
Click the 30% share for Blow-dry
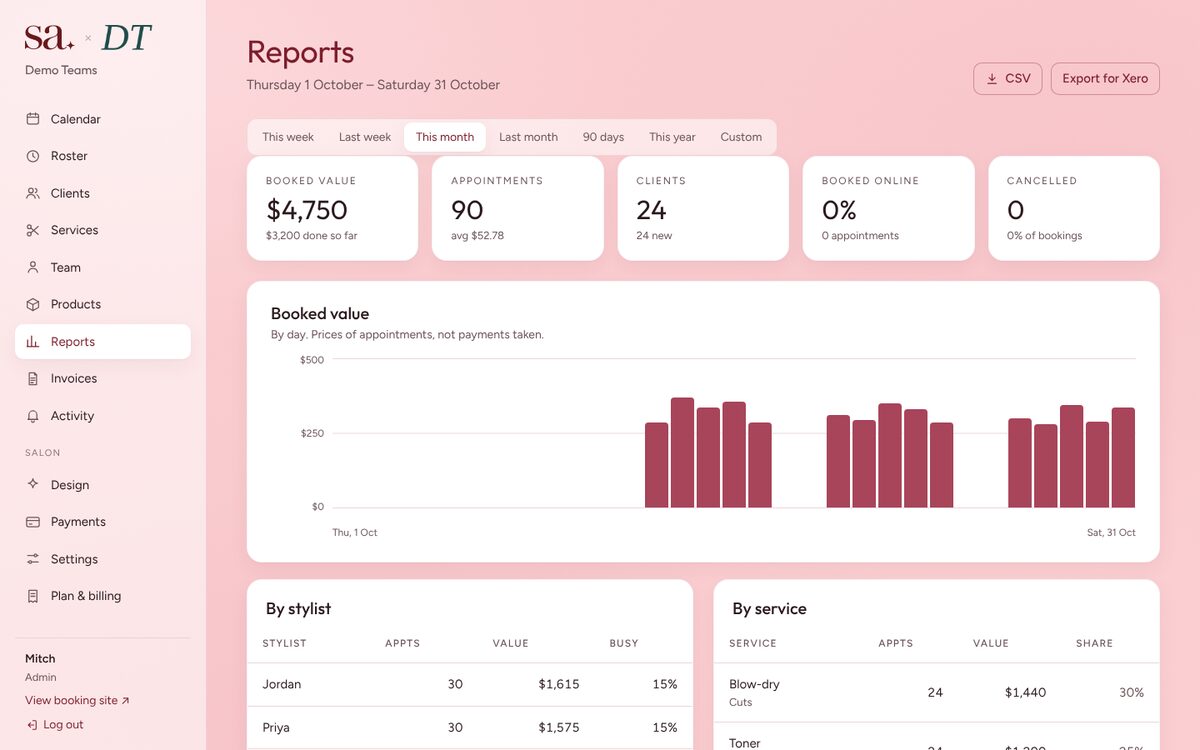[x=1131, y=692]
